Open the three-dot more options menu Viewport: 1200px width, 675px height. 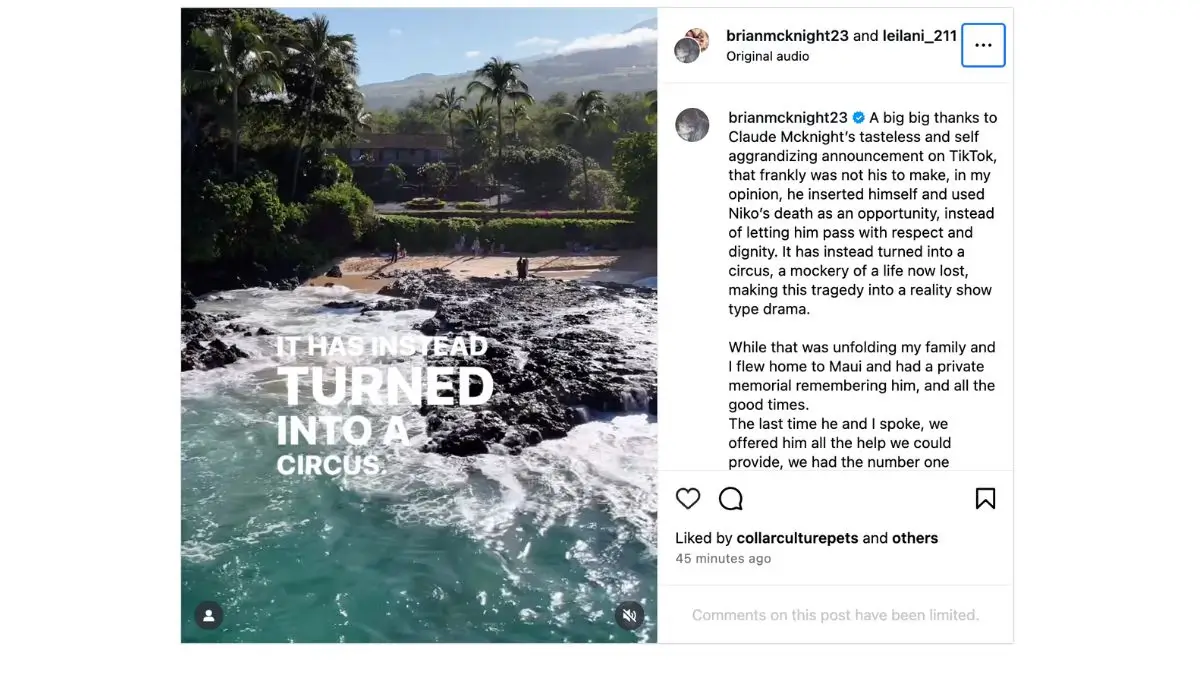click(x=983, y=45)
